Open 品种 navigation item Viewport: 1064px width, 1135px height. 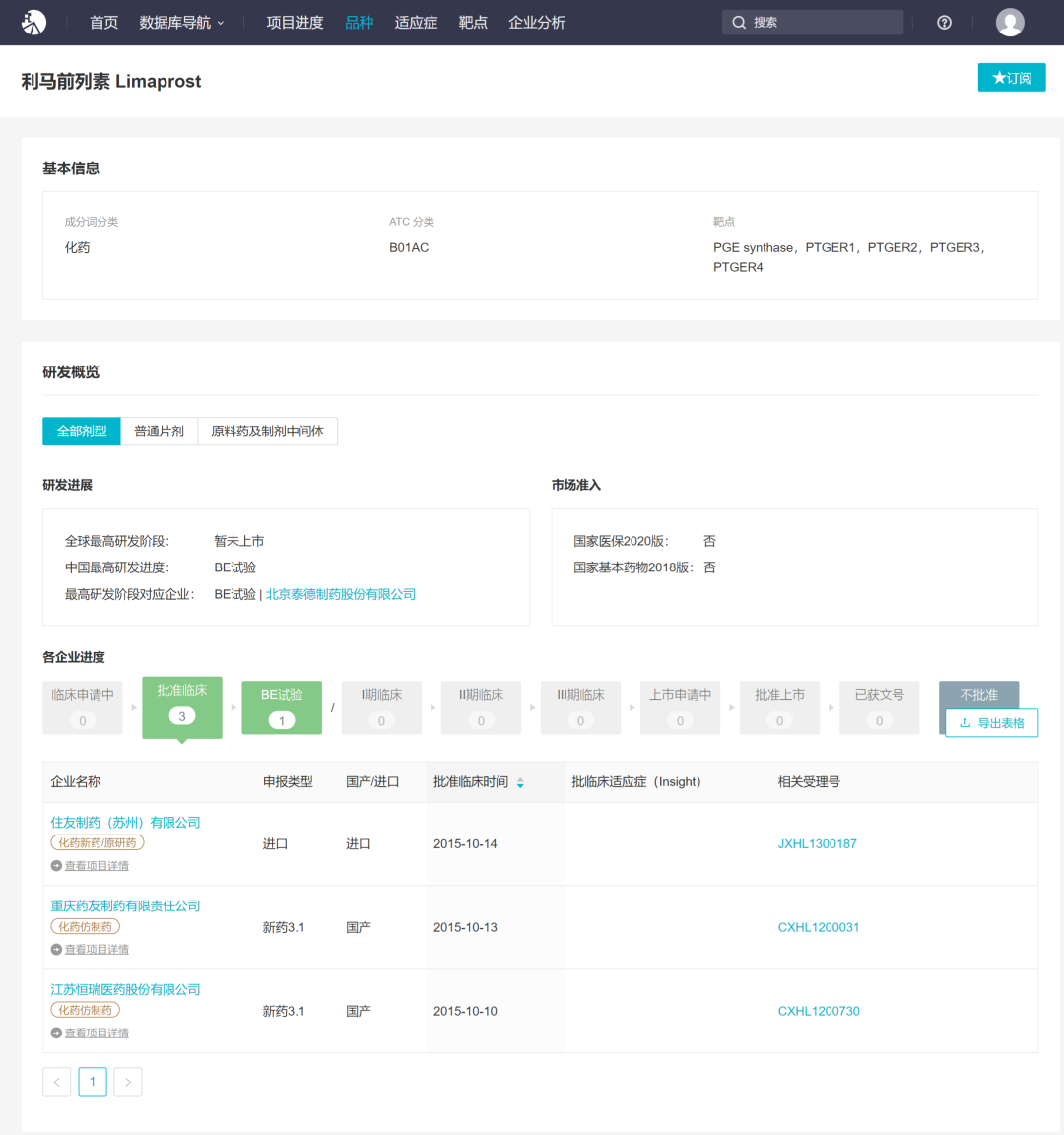click(x=359, y=23)
